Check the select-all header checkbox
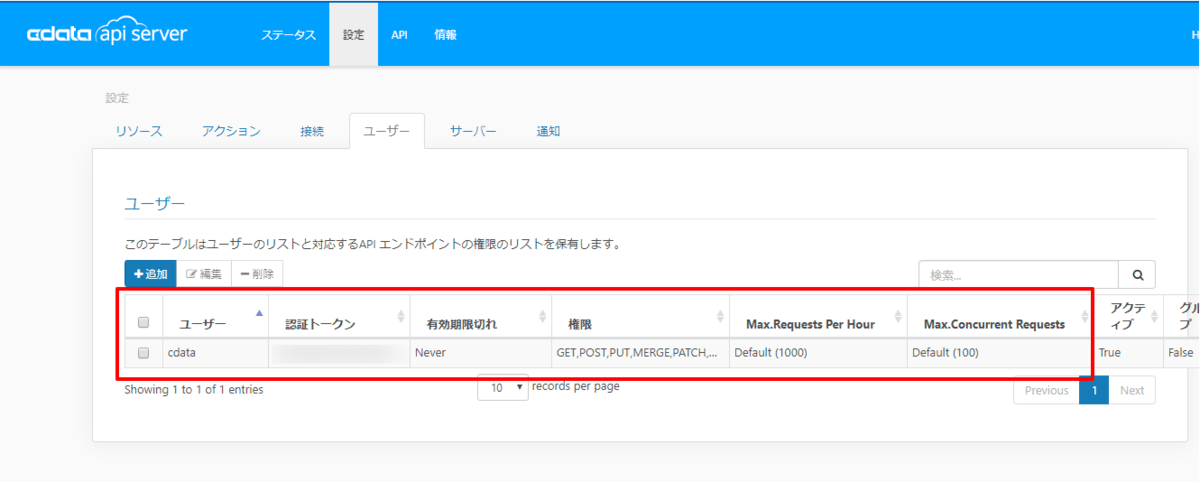The height and width of the screenshot is (482, 1200). click(143, 322)
